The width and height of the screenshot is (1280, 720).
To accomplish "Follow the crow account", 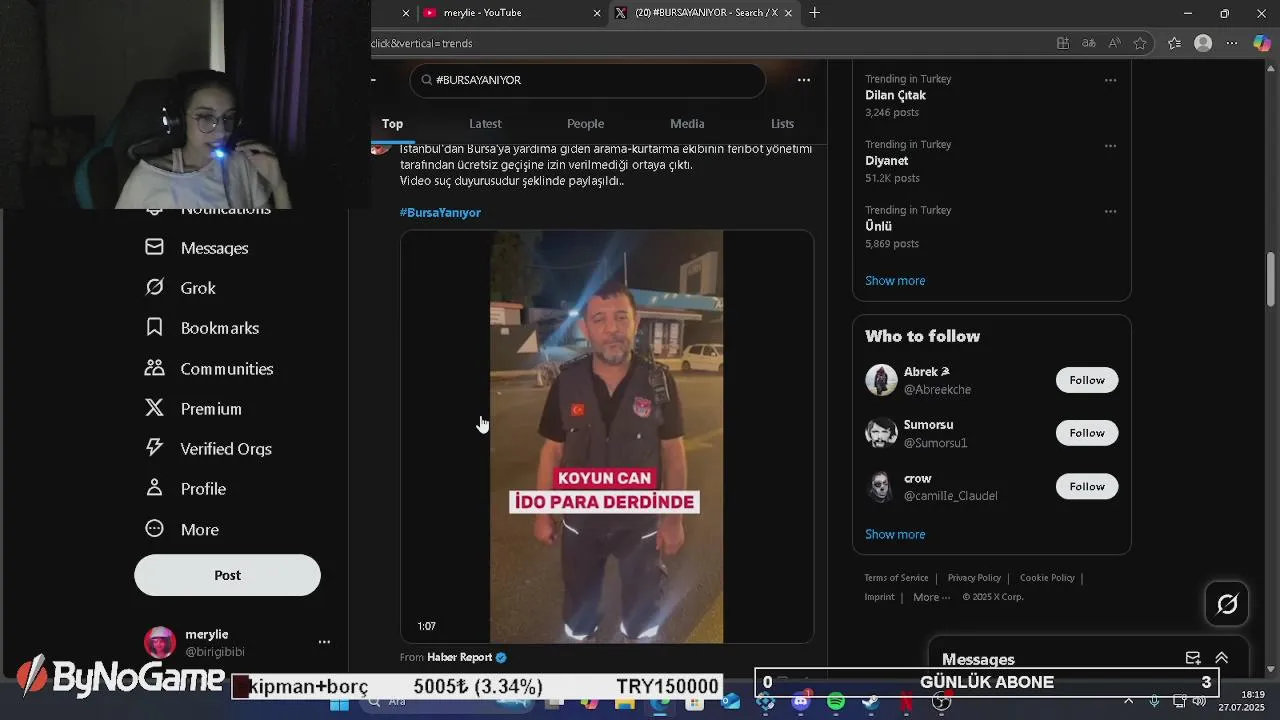I will point(1087,486).
